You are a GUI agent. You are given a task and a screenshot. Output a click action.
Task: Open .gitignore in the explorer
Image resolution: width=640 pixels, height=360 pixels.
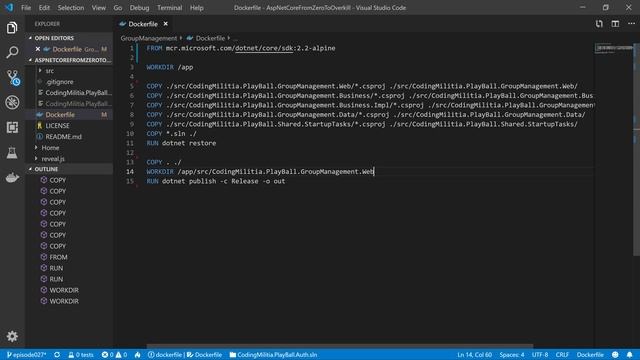(x=60, y=82)
